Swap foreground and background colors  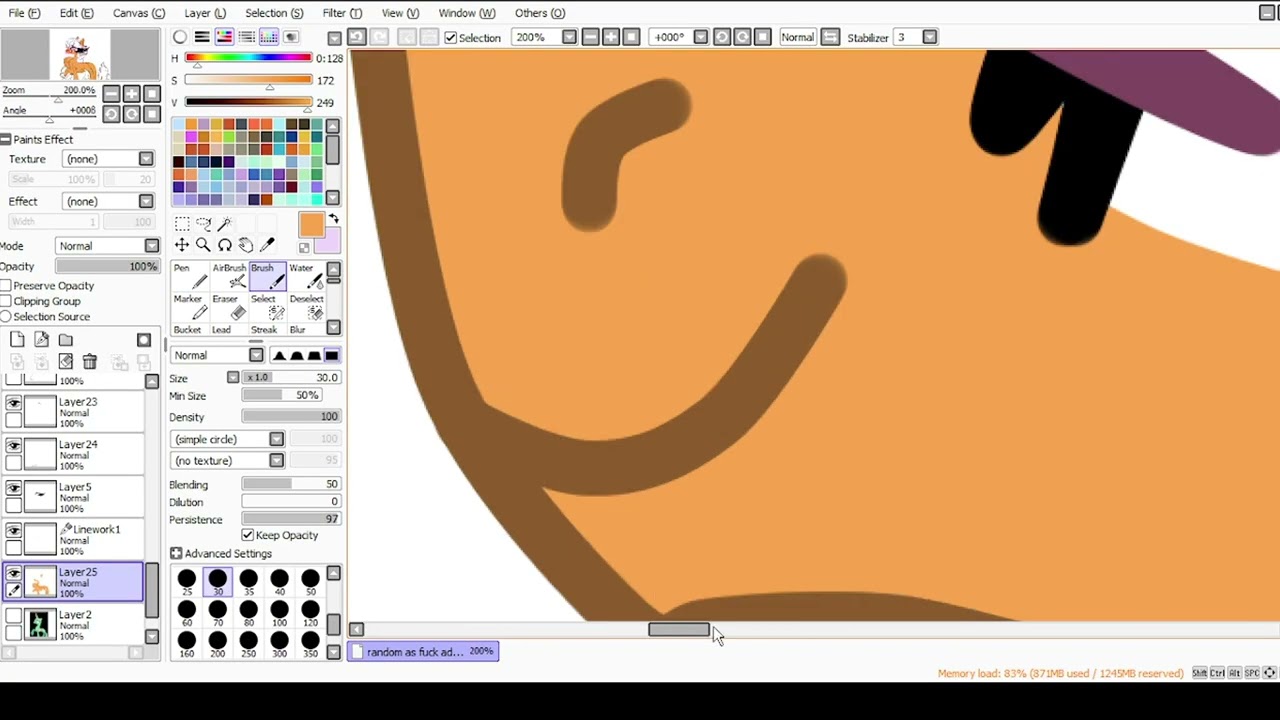(334, 218)
